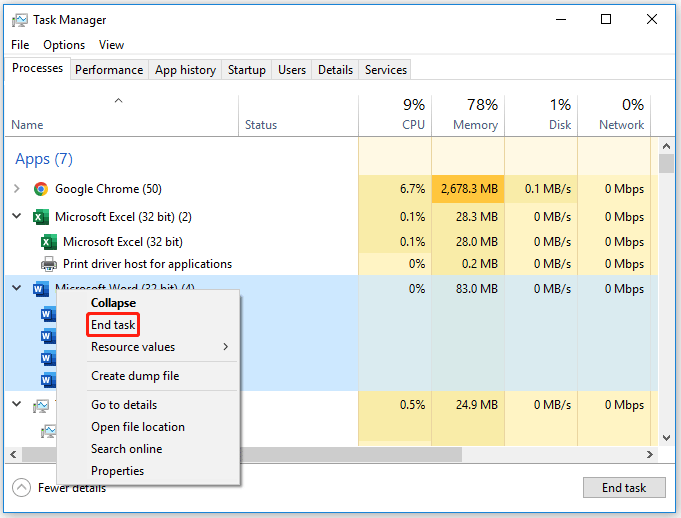Click the Google Chrome app icon
Viewport: 681px width, 518px height.
[41, 189]
